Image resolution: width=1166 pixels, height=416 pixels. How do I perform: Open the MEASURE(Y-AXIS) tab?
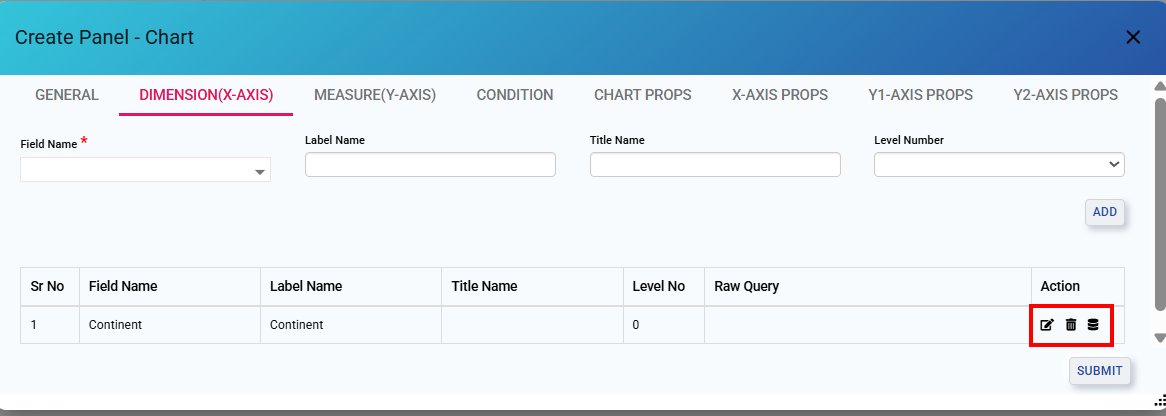pyautogui.click(x=375, y=96)
